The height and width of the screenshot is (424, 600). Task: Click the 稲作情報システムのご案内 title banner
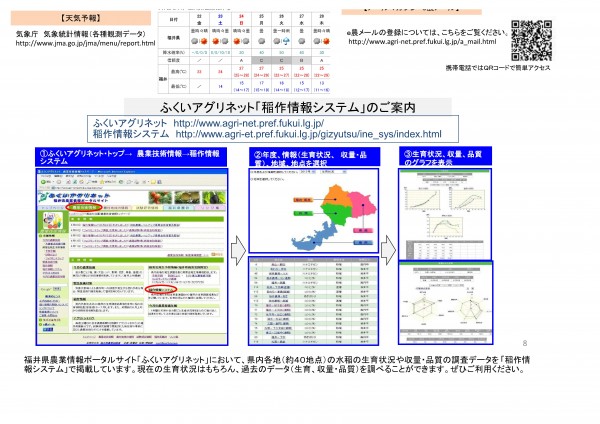[x=288, y=107]
